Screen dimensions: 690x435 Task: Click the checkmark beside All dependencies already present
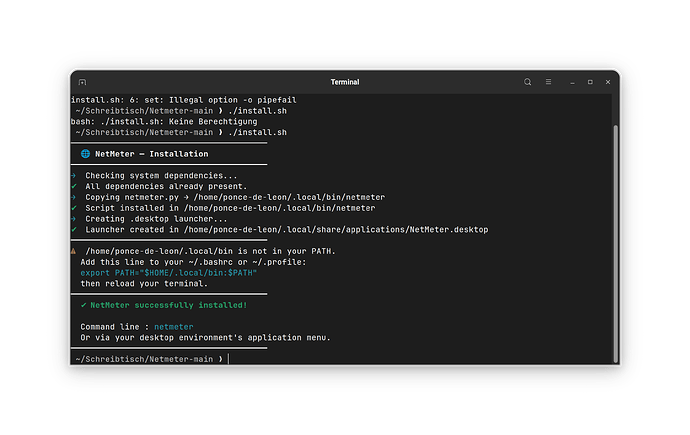click(73, 186)
